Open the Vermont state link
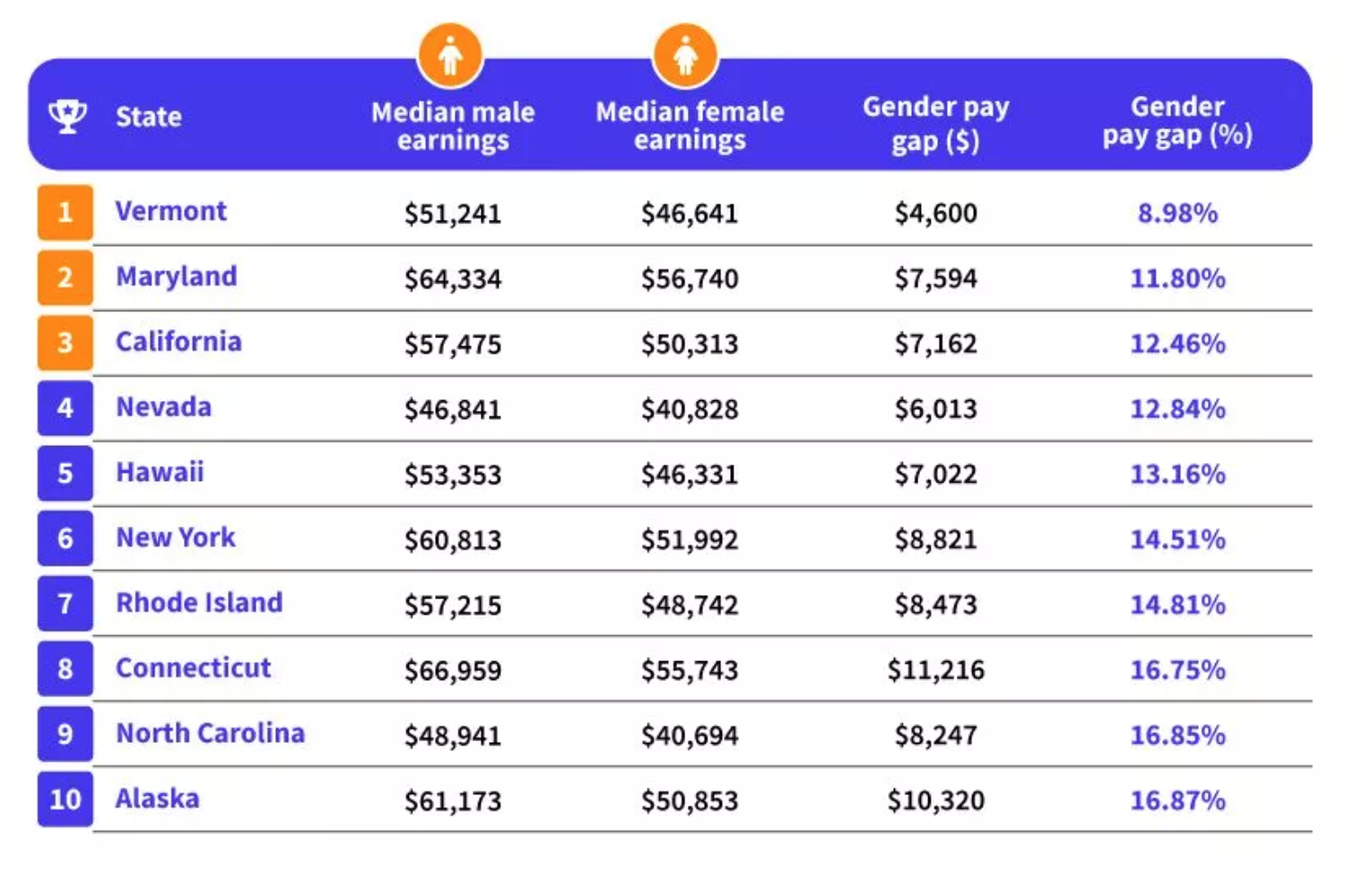The image size is (1372, 890). (170, 212)
